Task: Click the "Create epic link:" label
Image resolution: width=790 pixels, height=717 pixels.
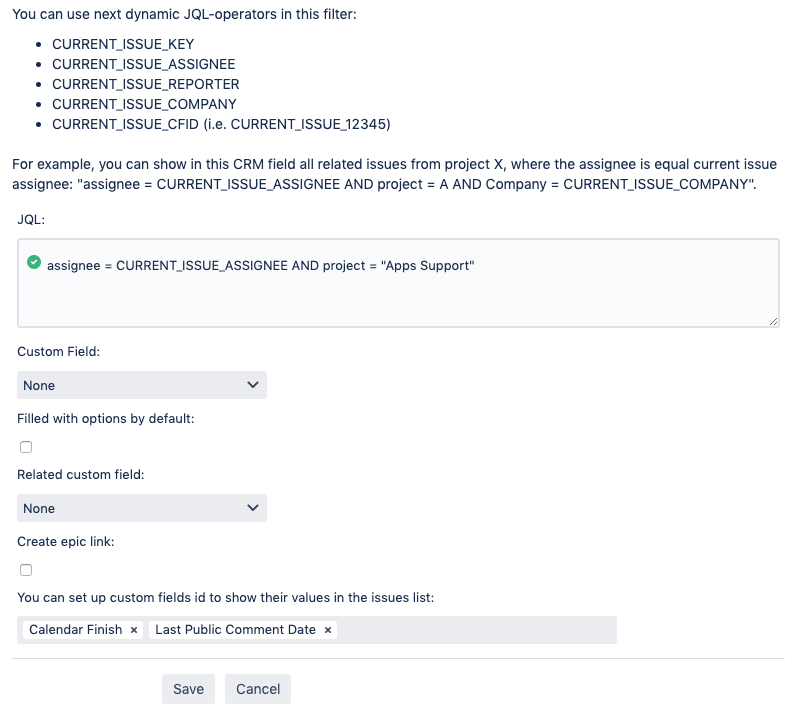Action: pyautogui.click(x=65, y=541)
